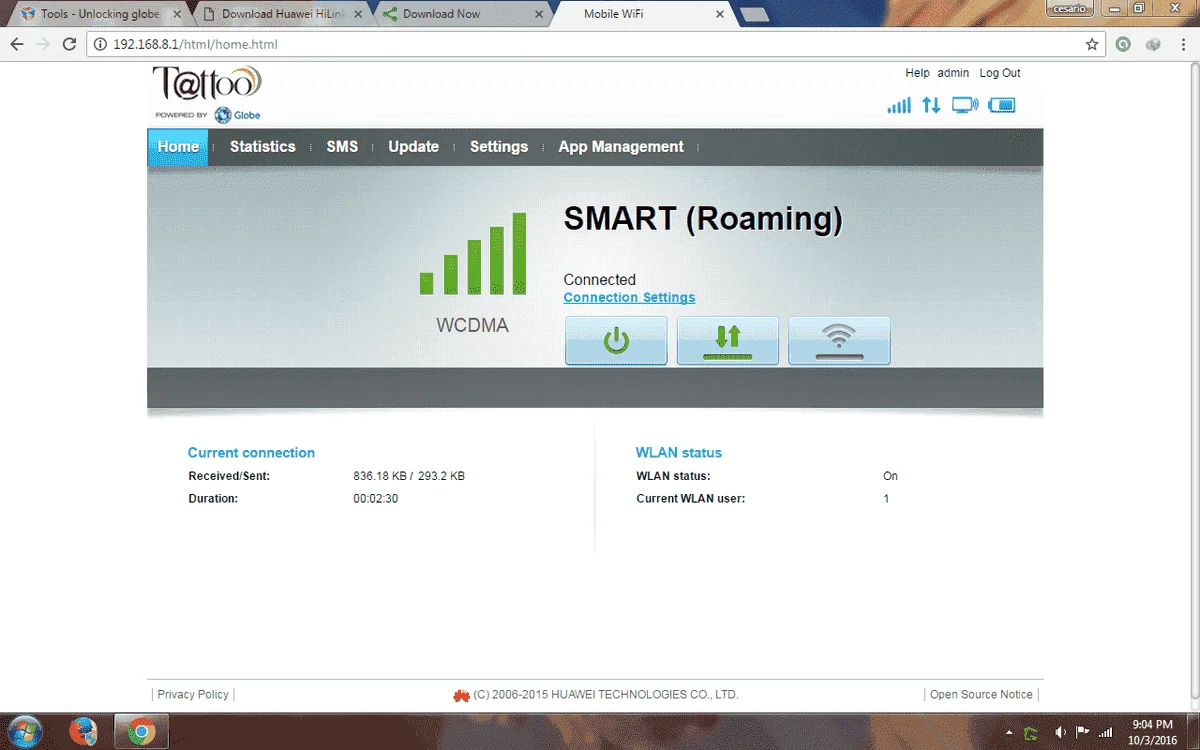Click the signal strength icon in header

click(899, 105)
